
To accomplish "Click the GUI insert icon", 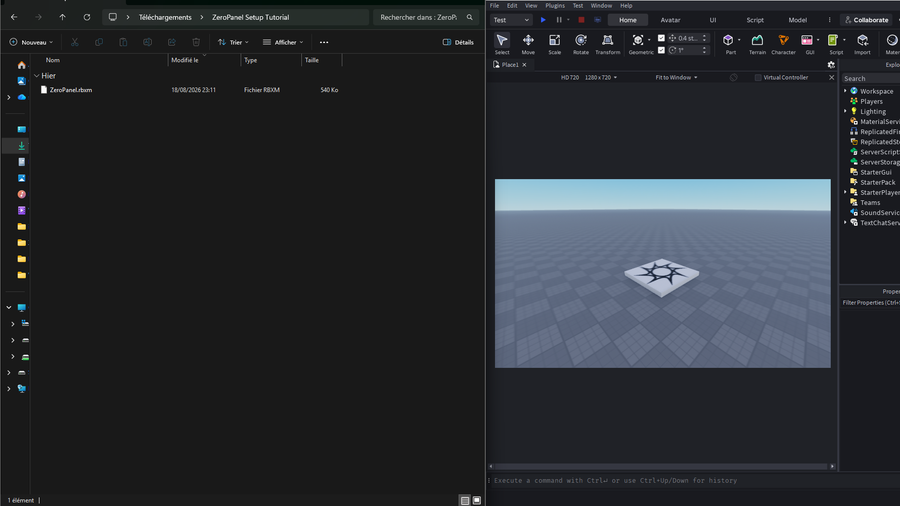I will [807, 40].
